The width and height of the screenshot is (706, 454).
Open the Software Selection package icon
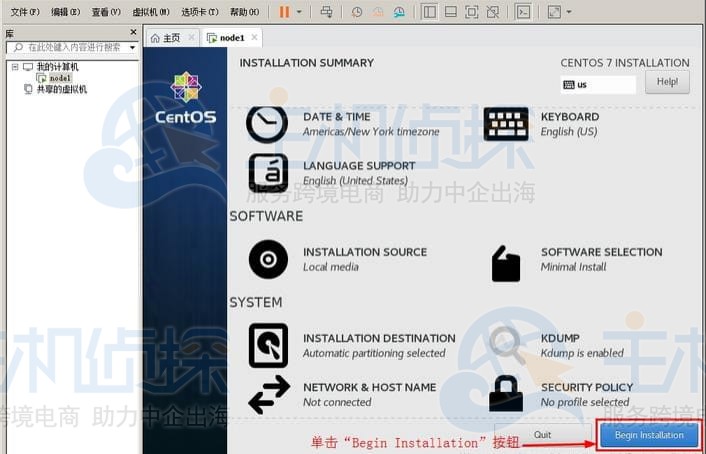coord(506,264)
